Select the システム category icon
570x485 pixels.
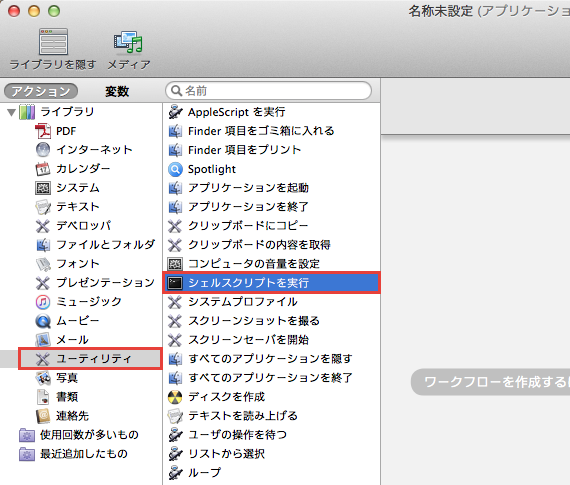click(43, 188)
